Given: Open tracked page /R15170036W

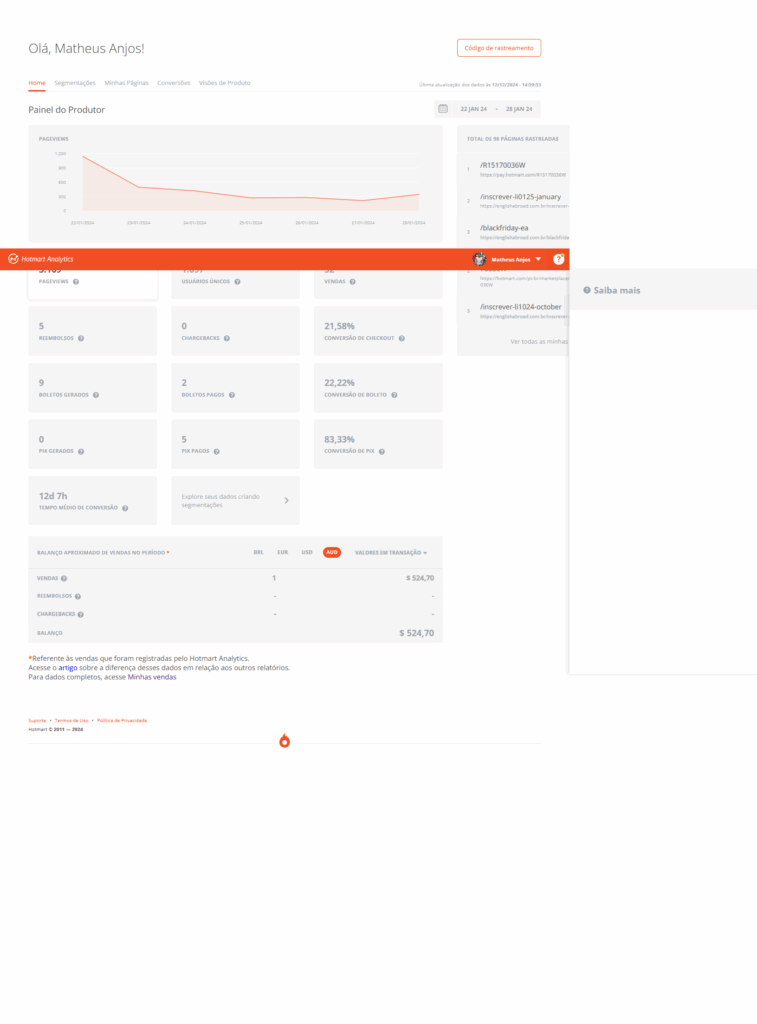Looking at the screenshot, I should (x=503, y=165).
